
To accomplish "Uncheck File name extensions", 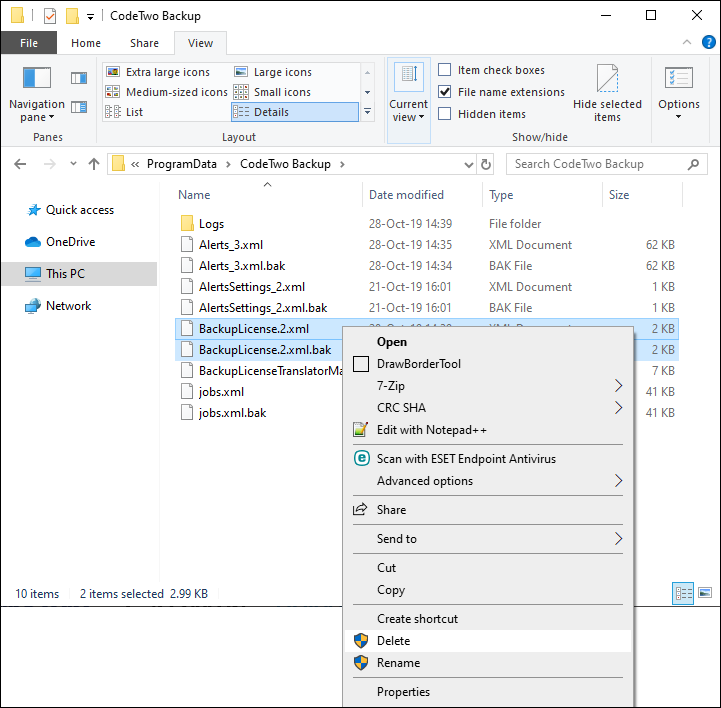I will (x=444, y=92).
